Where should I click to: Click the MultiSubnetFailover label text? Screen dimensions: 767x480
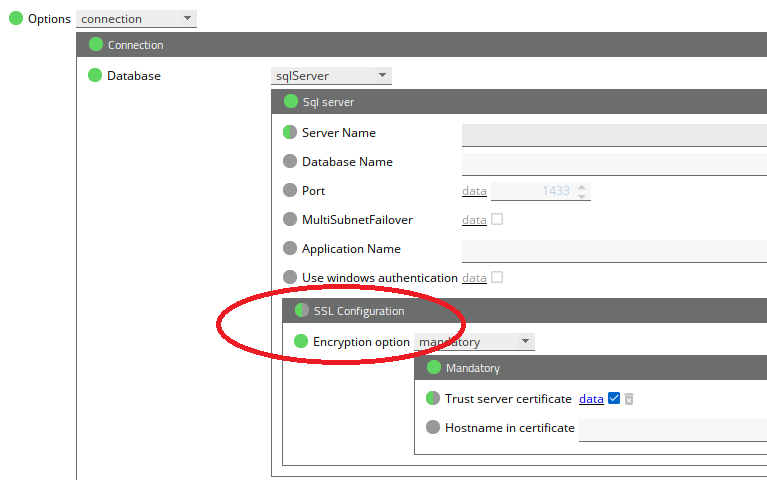point(357,220)
